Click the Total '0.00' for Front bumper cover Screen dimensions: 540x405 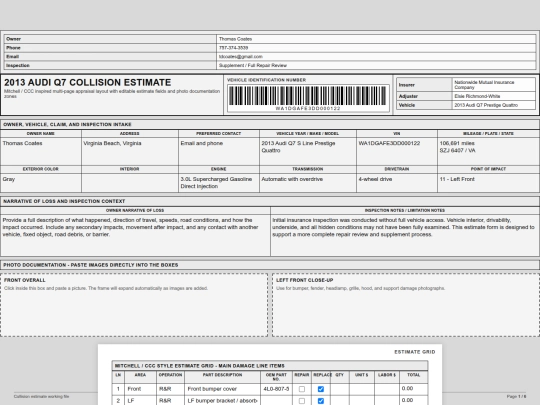coord(414,389)
